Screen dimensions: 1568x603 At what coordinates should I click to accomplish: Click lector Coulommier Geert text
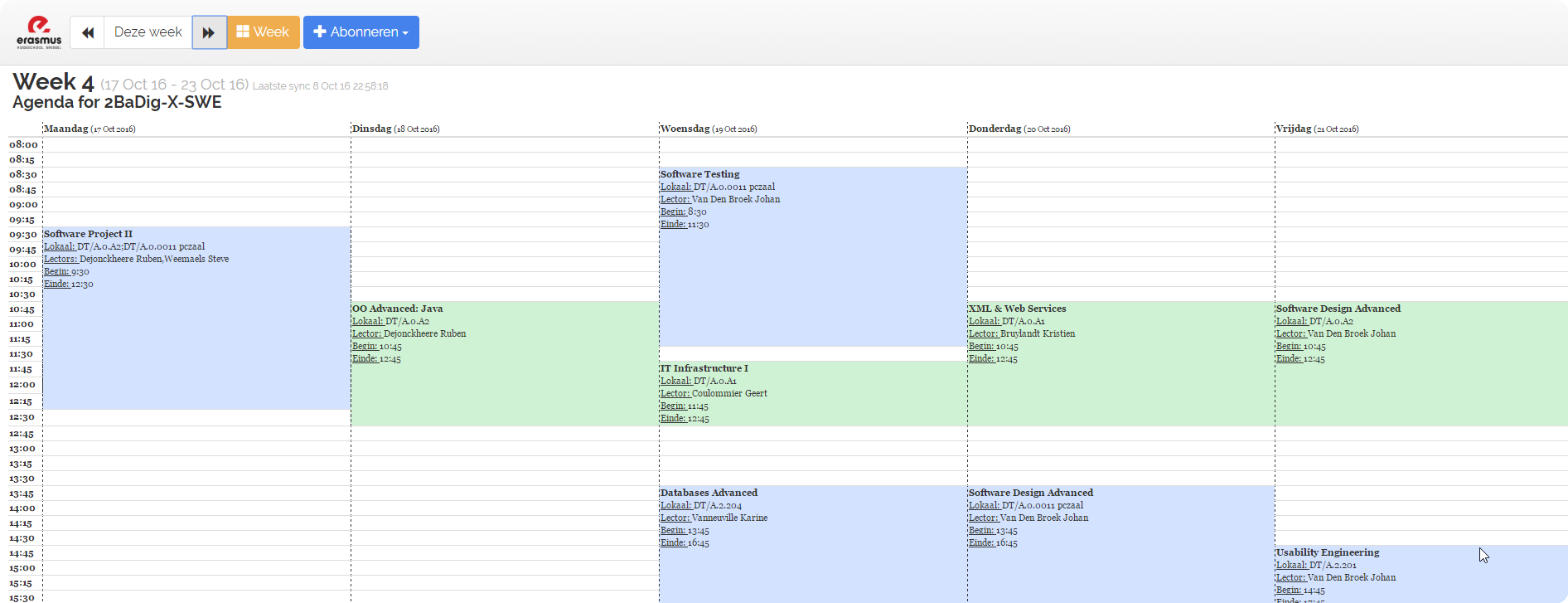(x=729, y=393)
